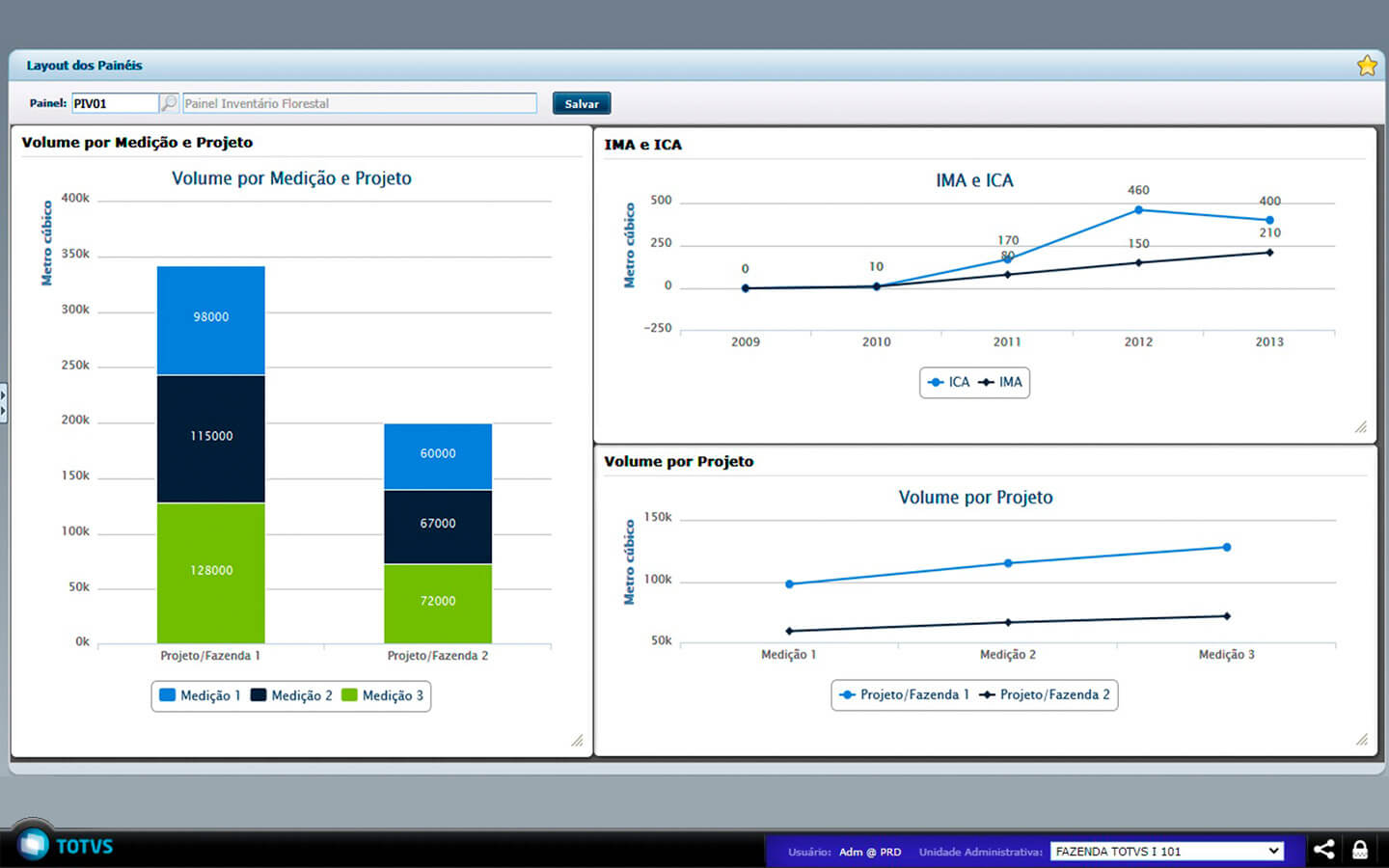Toggle Medição 2 series in legend
Viewport: 1389px width, 868px height.
point(291,695)
